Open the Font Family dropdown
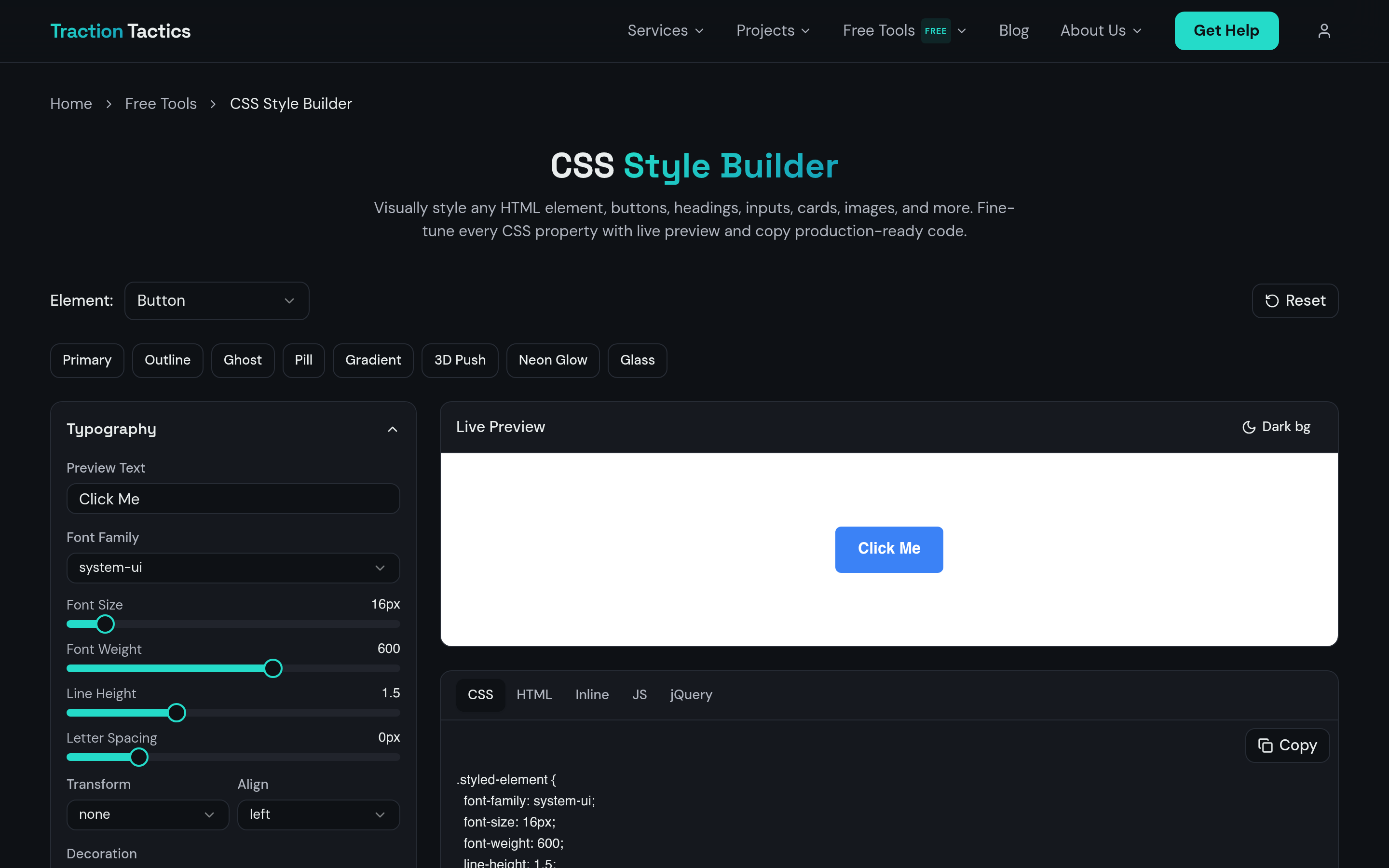Viewport: 1389px width, 868px height. point(233,568)
